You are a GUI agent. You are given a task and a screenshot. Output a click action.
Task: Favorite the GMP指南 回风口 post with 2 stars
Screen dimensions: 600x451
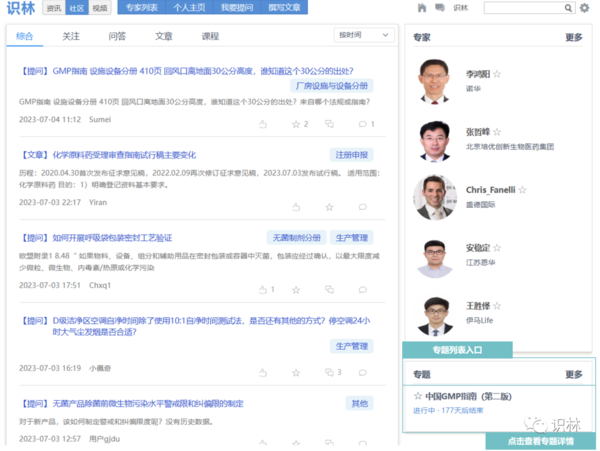tap(296, 124)
